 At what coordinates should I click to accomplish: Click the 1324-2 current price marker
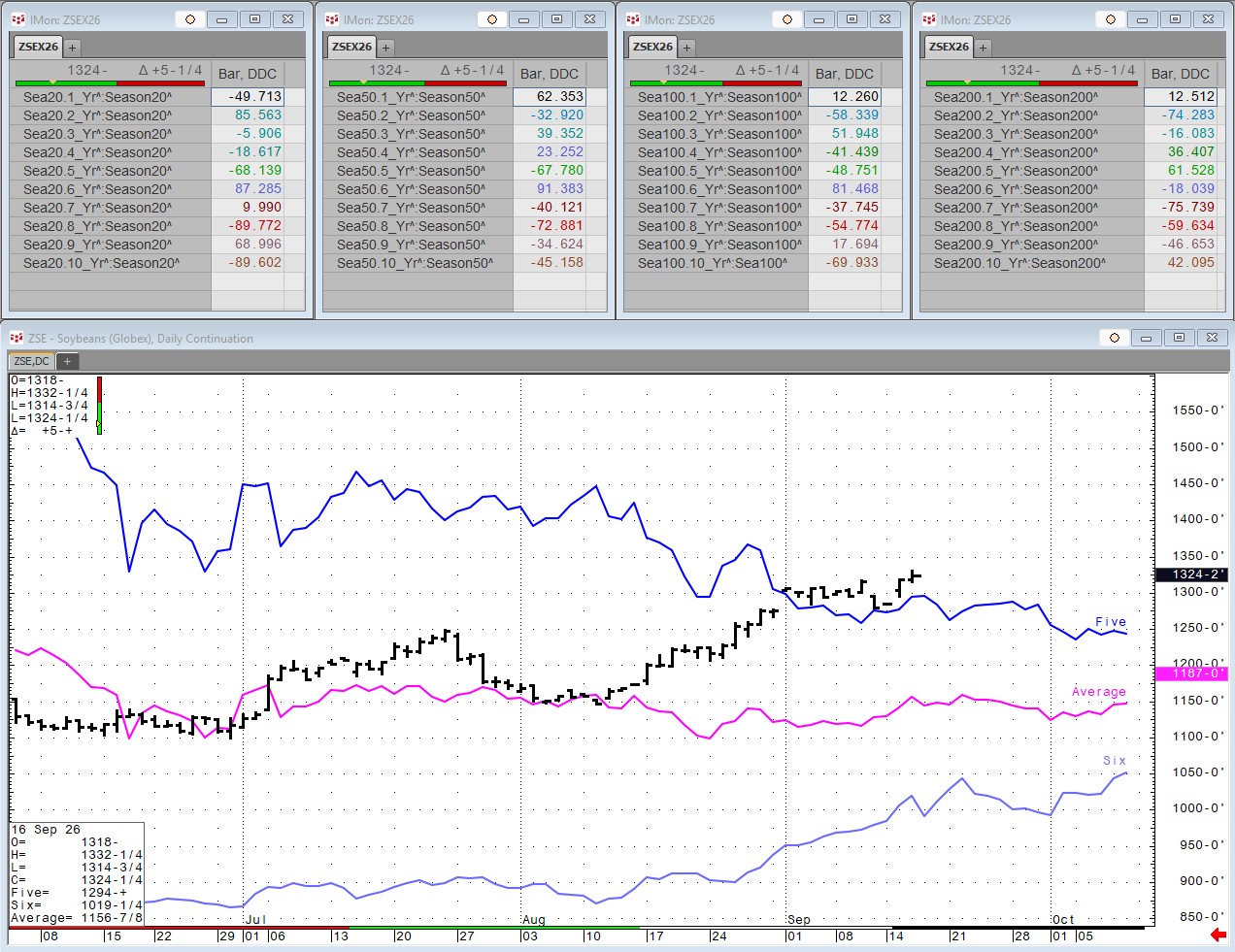pyautogui.click(x=1191, y=574)
